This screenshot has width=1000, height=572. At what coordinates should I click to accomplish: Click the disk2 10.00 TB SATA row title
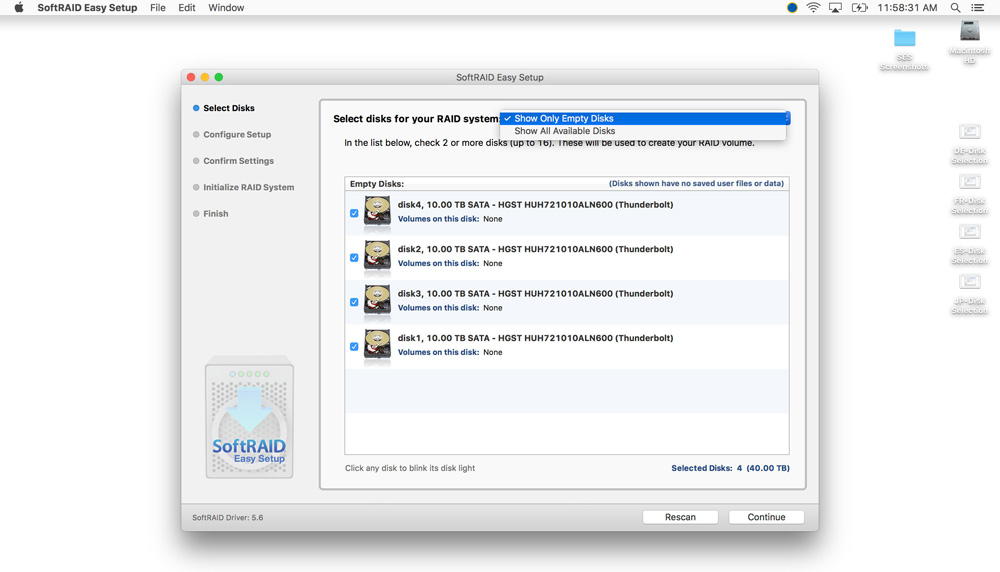pos(535,249)
